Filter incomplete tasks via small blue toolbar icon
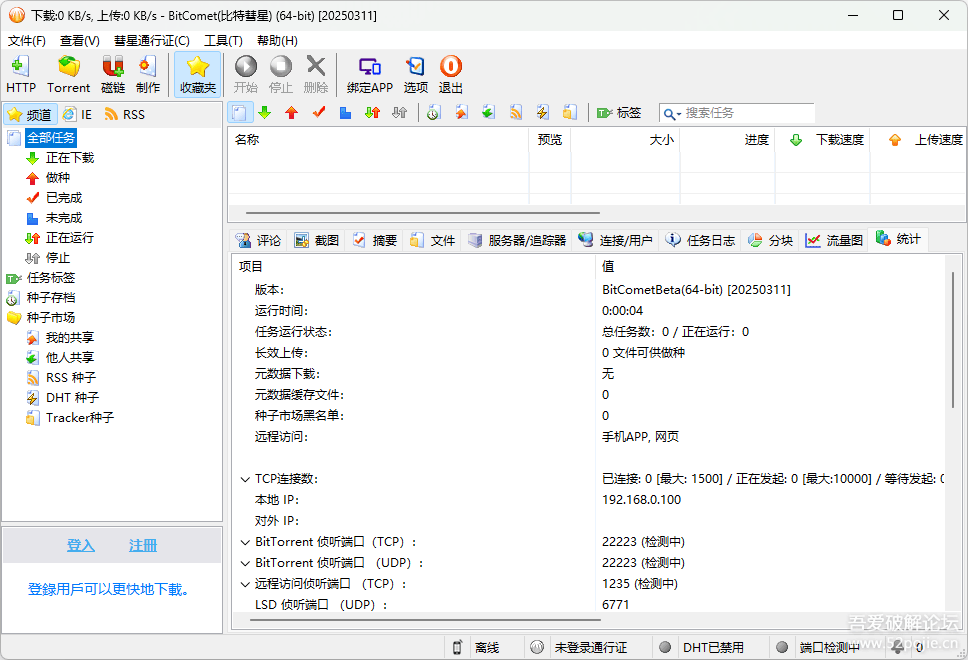 point(346,112)
